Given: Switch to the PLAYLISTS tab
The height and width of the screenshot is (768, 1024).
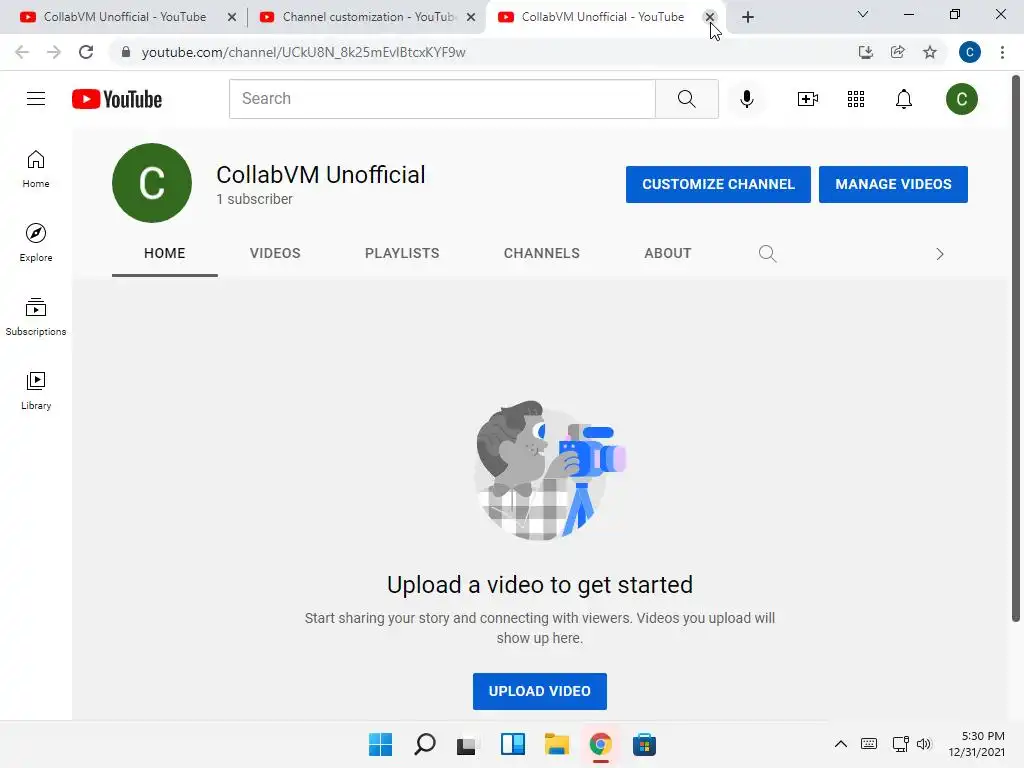Looking at the screenshot, I should coord(402,253).
